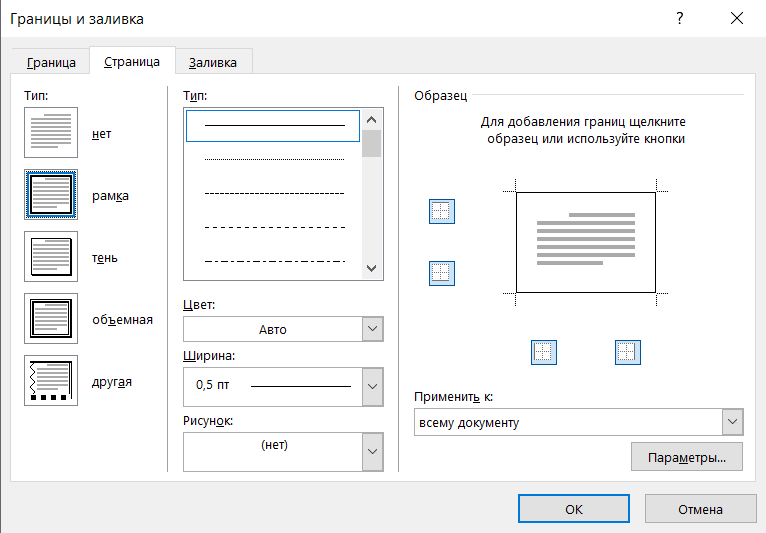Toggle the top border button beside the preview
Image resolution: width=766 pixels, height=533 pixels.
tap(442, 212)
